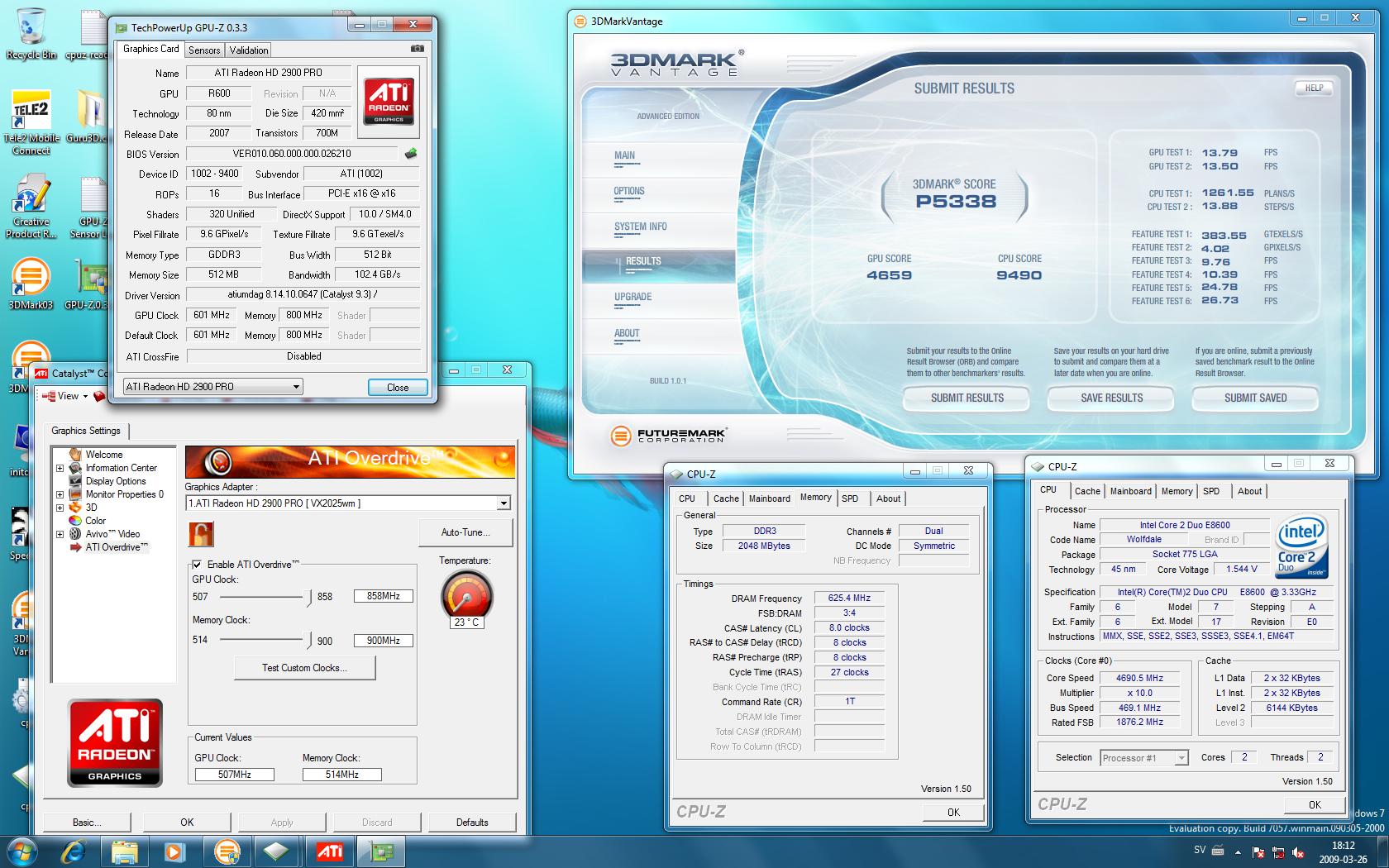Screen dimensions: 1389x868
Task: Open Tele2 Mobile Connect desktop icon
Action: pyautogui.click(x=31, y=122)
